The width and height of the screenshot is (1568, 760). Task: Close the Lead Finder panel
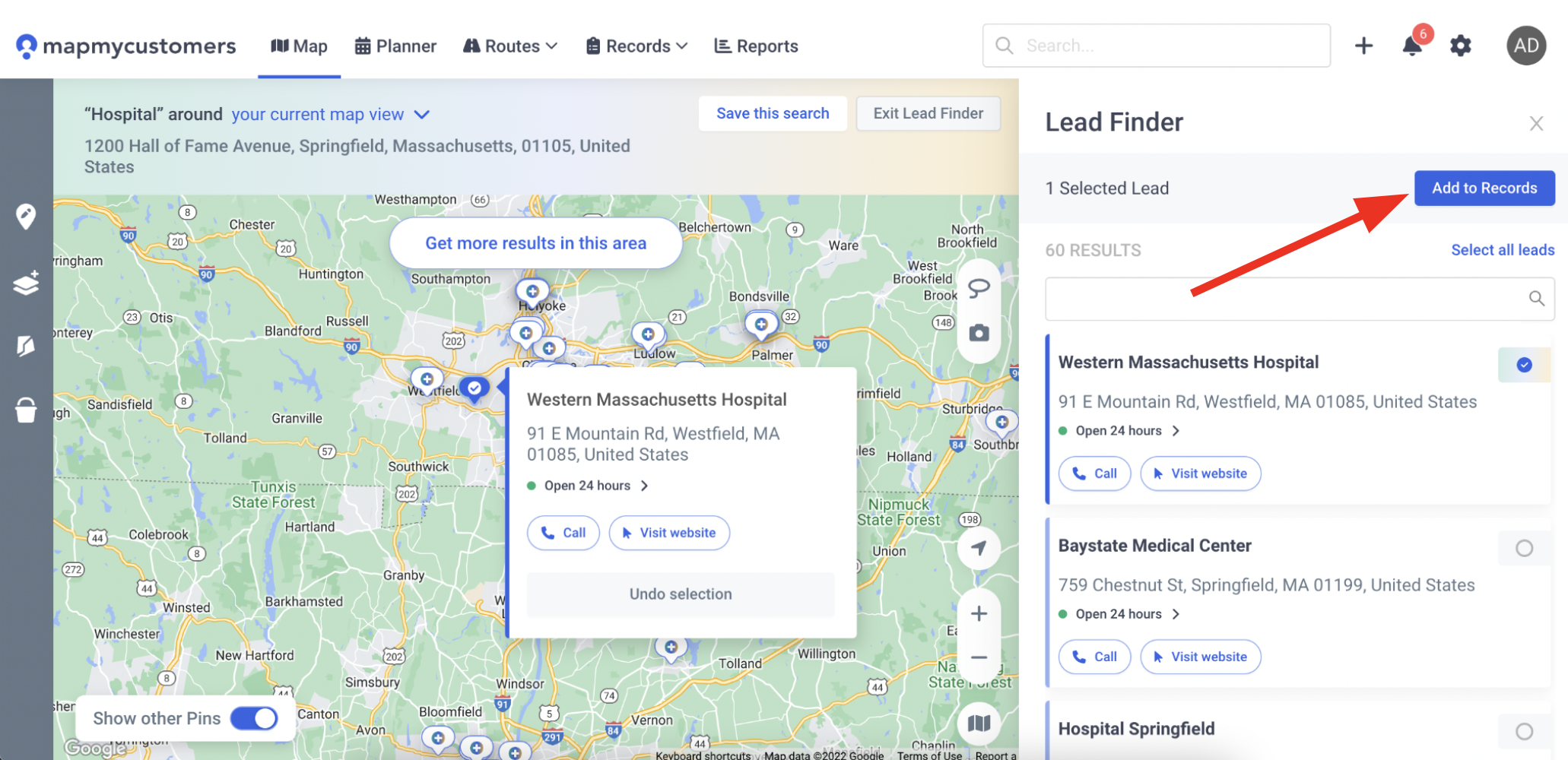(x=1536, y=123)
